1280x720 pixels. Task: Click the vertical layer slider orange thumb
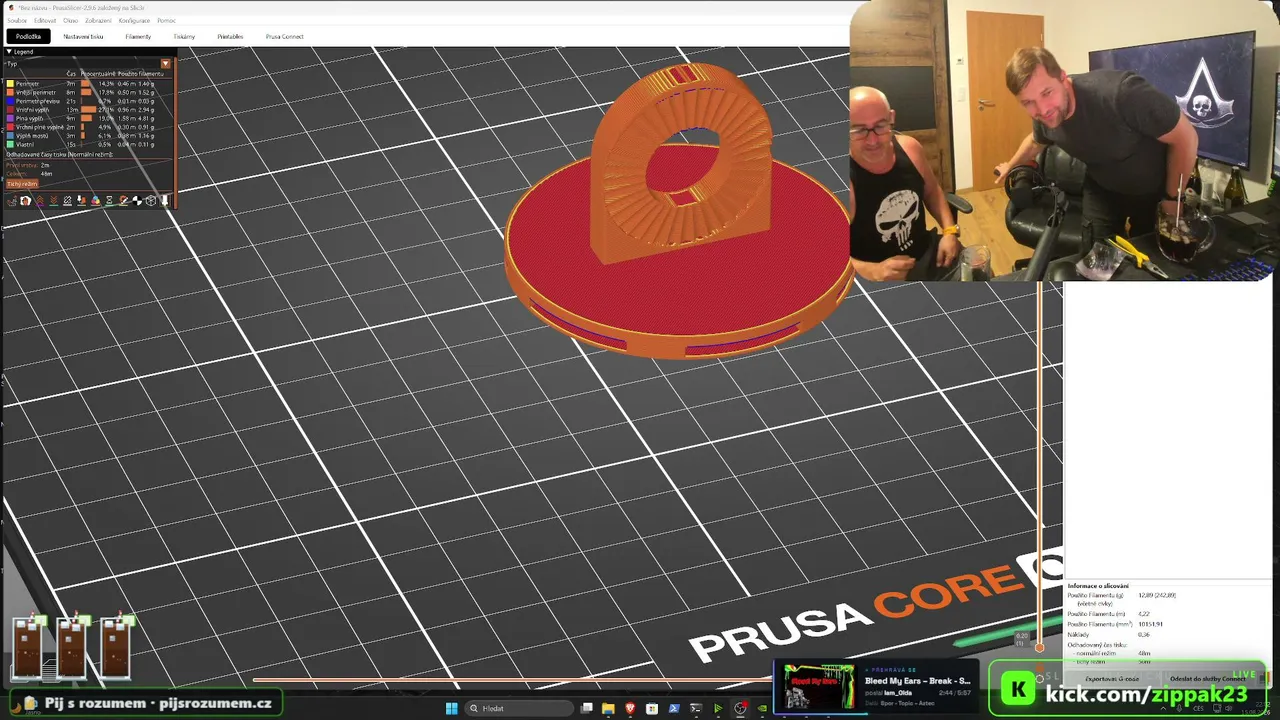coord(1039,647)
